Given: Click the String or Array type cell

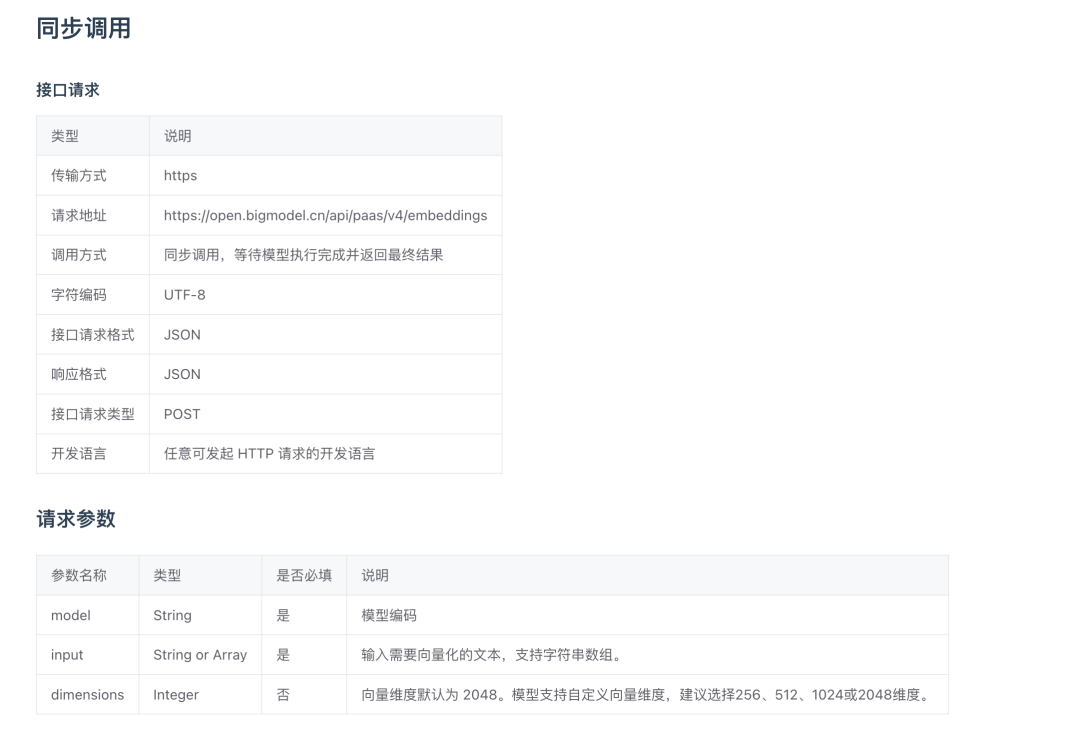Looking at the screenshot, I should point(199,655).
